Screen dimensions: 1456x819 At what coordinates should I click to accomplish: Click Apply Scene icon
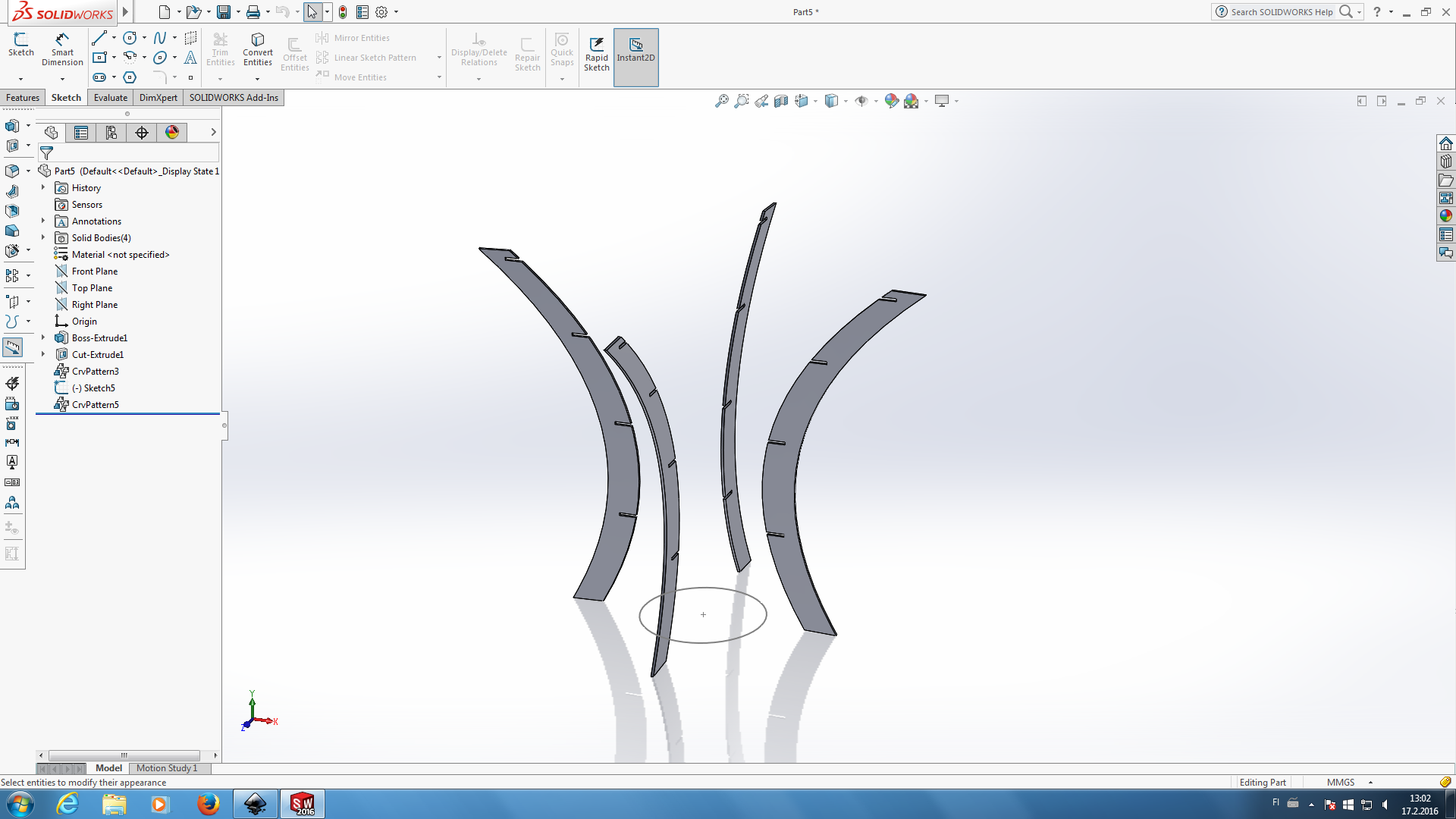pyautogui.click(x=912, y=101)
